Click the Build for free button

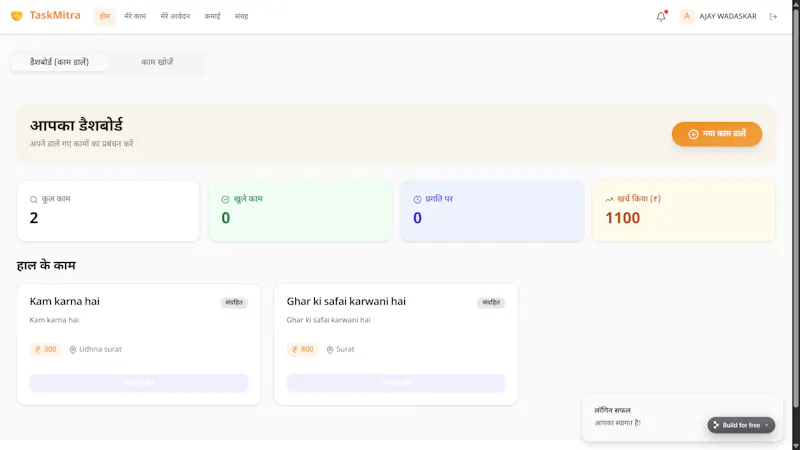click(741, 425)
